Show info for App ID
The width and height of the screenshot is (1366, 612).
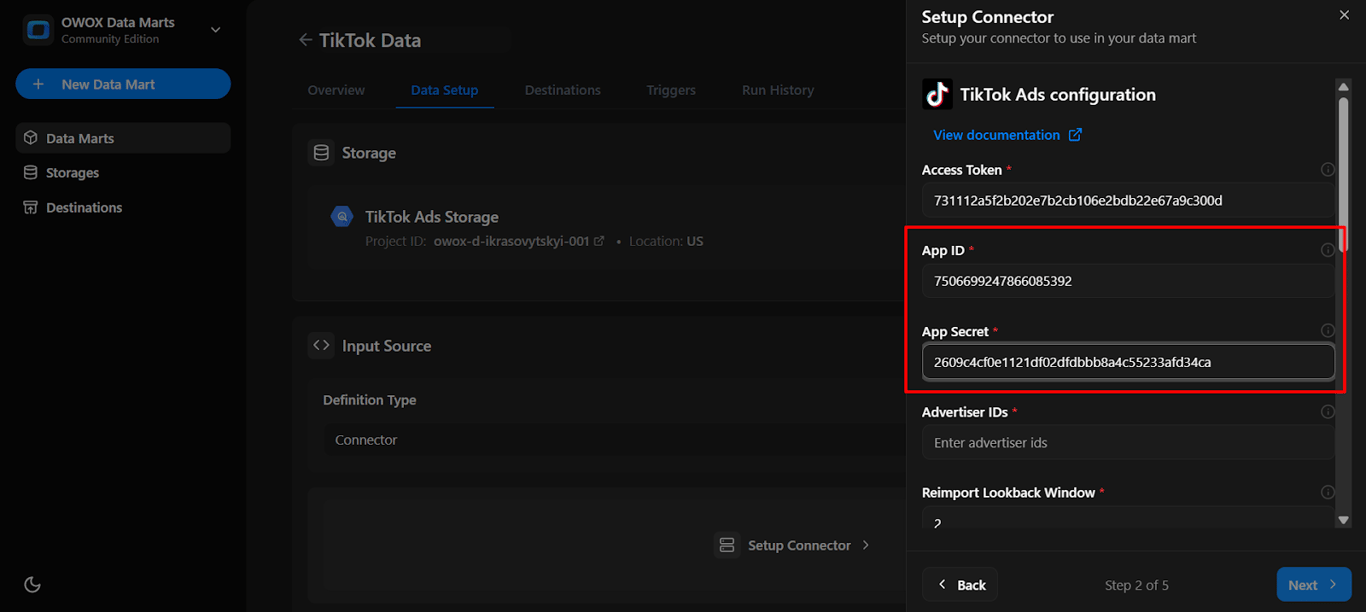click(x=1328, y=250)
